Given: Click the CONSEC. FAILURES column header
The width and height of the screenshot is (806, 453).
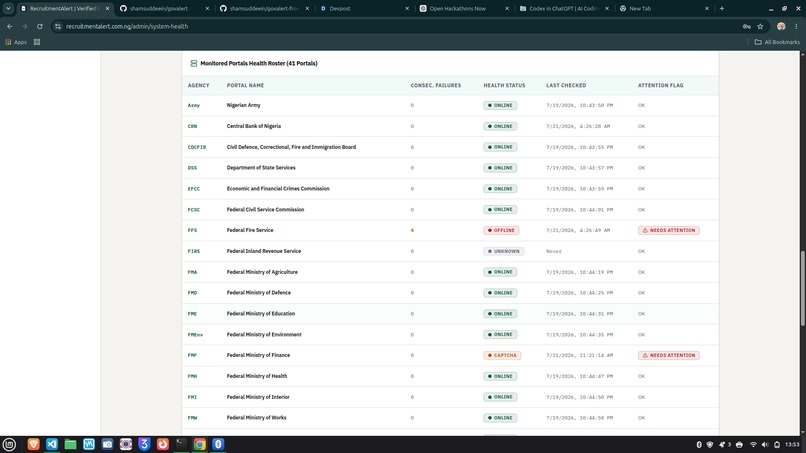Looking at the screenshot, I should point(436,85).
